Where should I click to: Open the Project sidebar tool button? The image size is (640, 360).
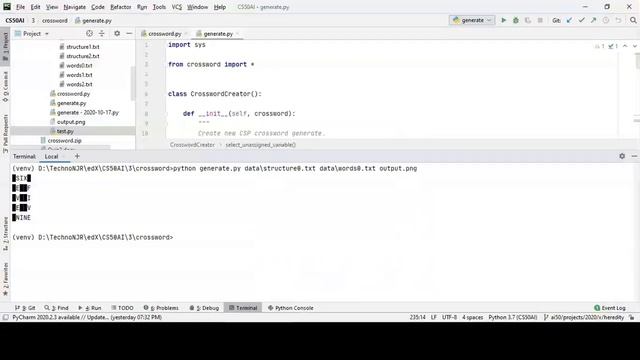pos(5,46)
